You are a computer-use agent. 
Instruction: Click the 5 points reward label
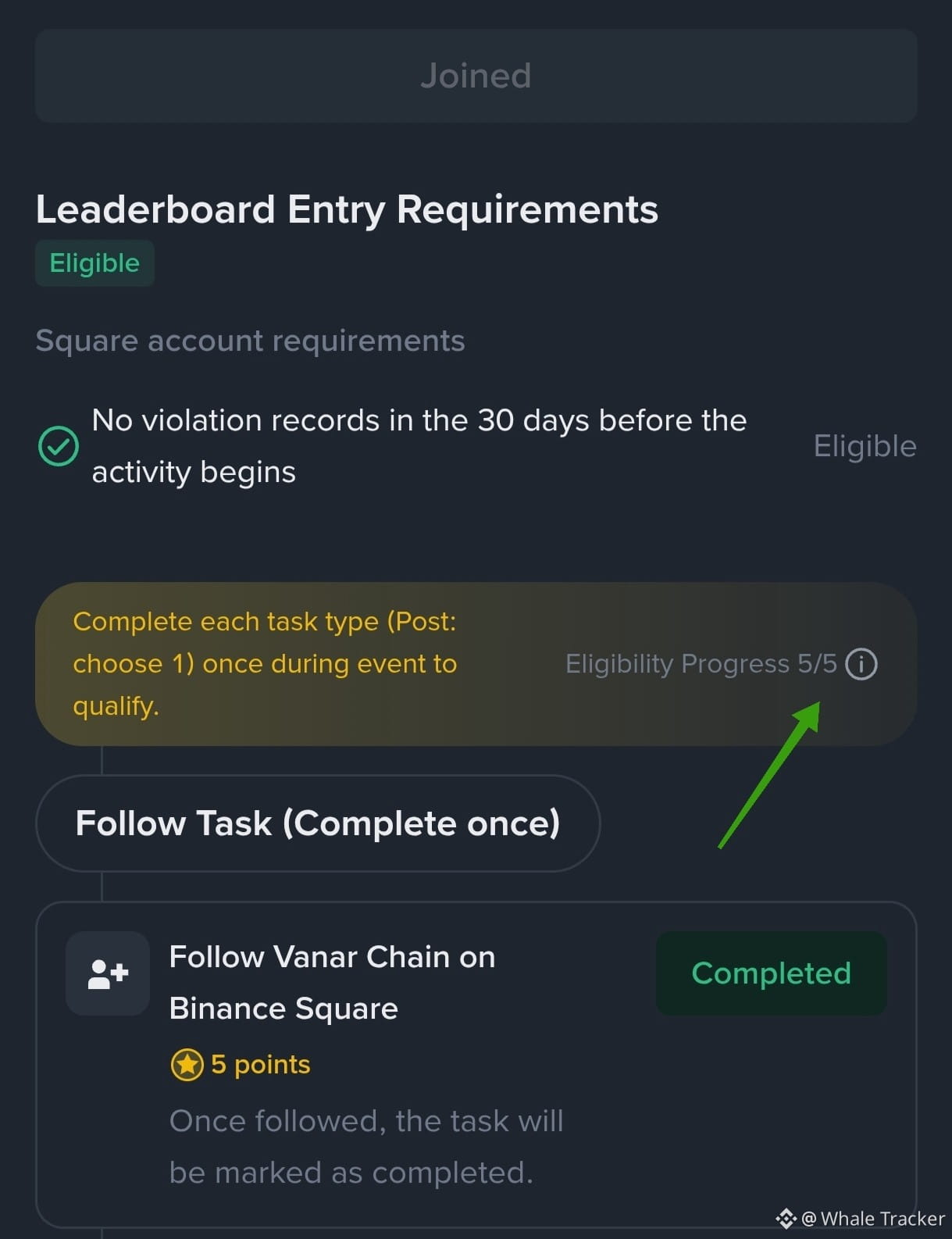click(x=261, y=1065)
